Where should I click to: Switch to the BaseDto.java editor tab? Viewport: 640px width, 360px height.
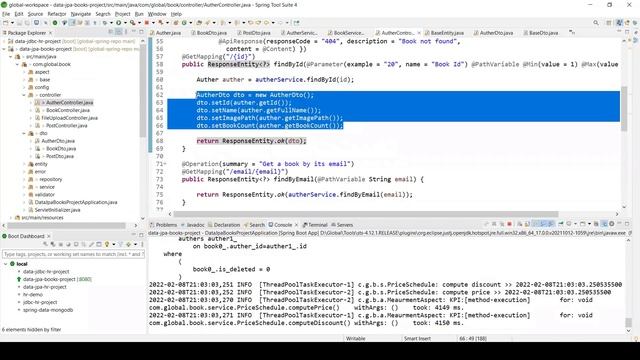point(543,33)
